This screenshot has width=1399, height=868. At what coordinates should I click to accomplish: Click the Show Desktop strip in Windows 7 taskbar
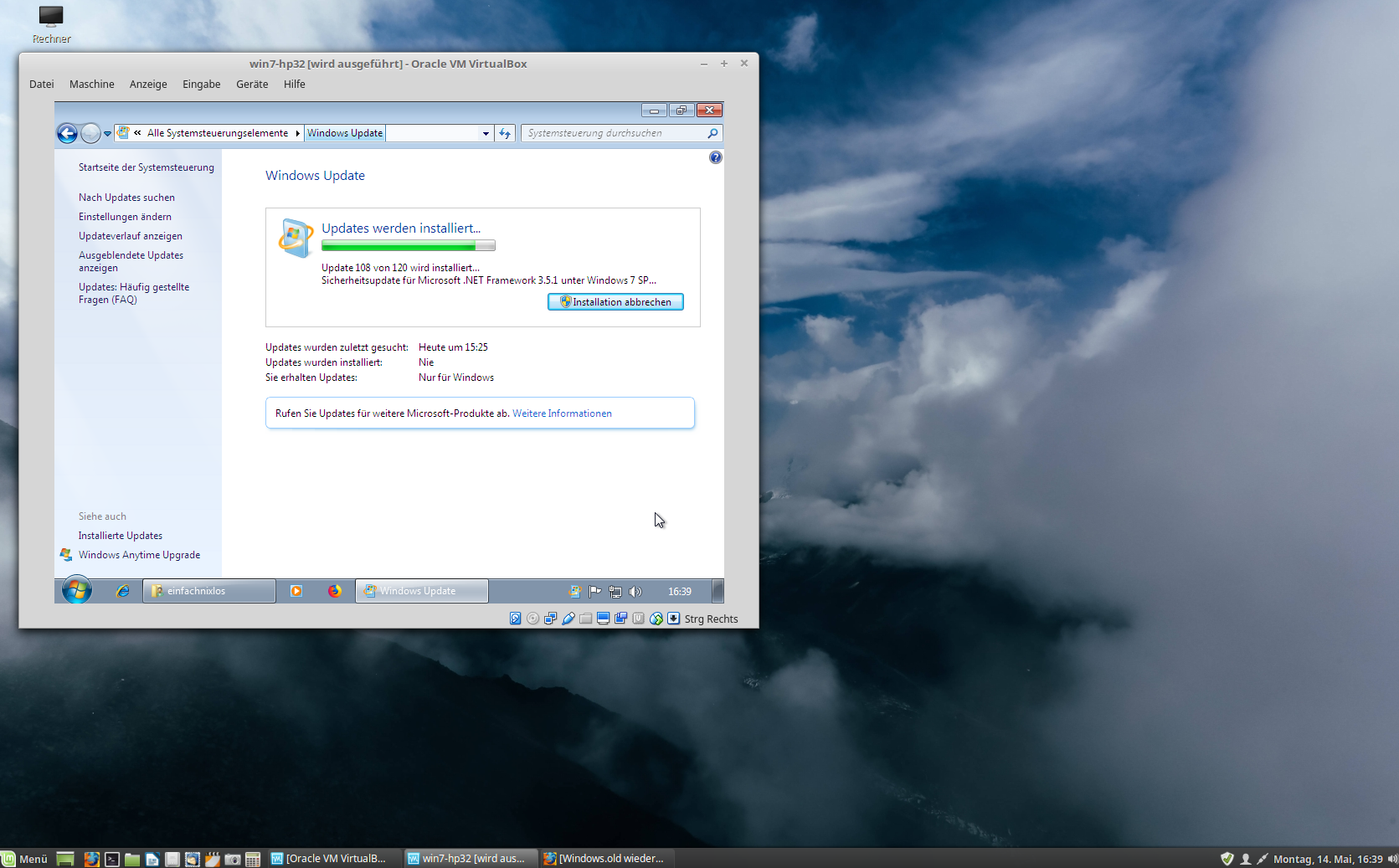[718, 591]
